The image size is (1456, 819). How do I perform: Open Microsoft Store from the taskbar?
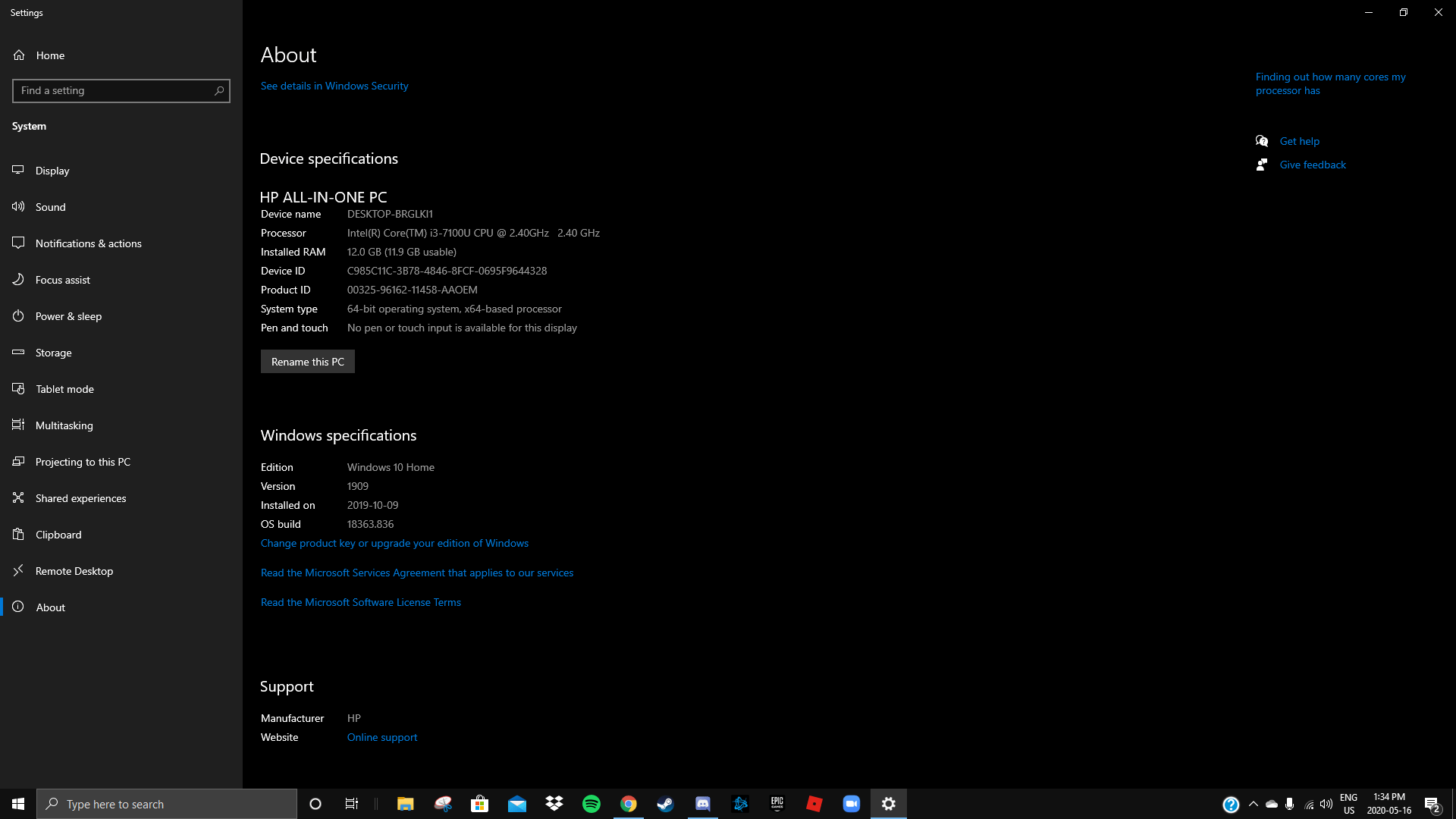pyautogui.click(x=479, y=804)
